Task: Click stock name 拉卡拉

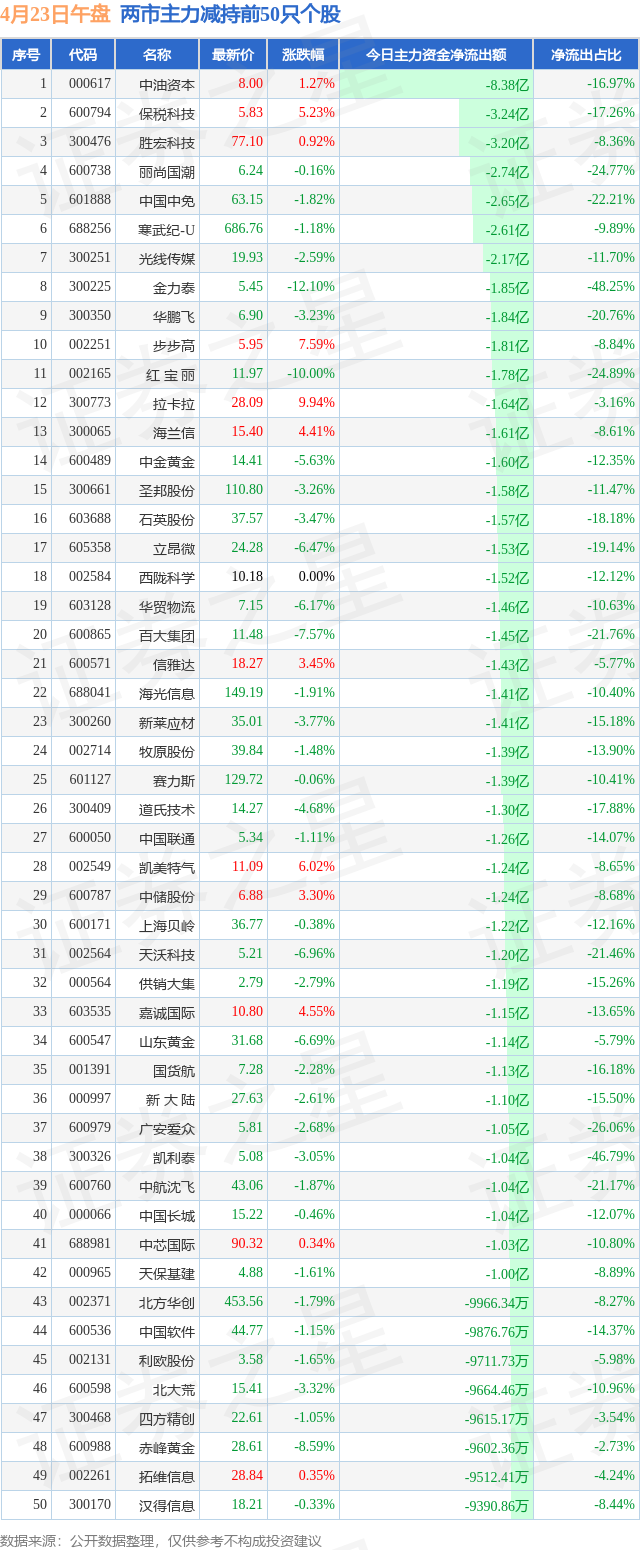Action: (x=174, y=403)
